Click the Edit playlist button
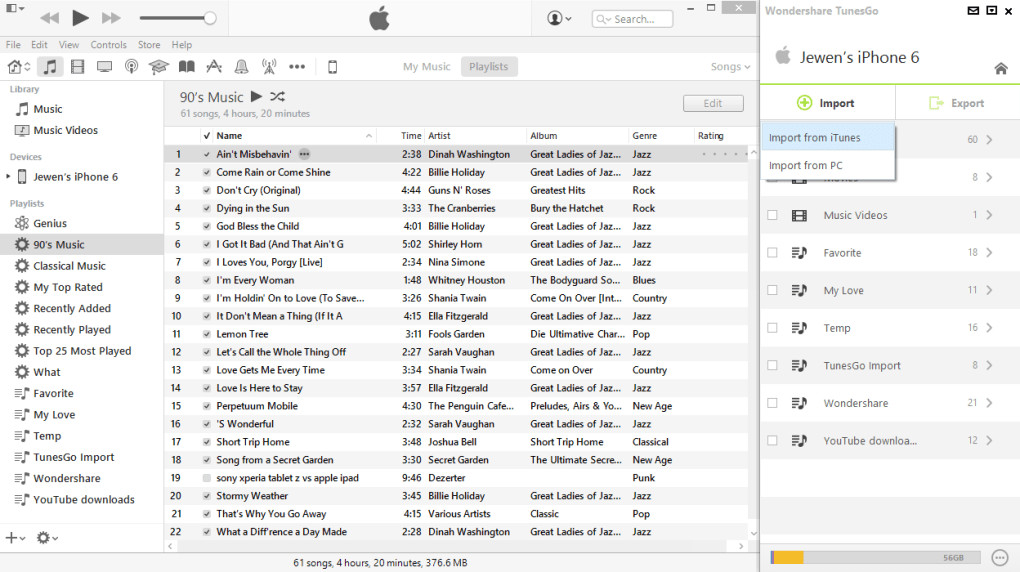The height and width of the screenshot is (572, 1020). point(713,103)
